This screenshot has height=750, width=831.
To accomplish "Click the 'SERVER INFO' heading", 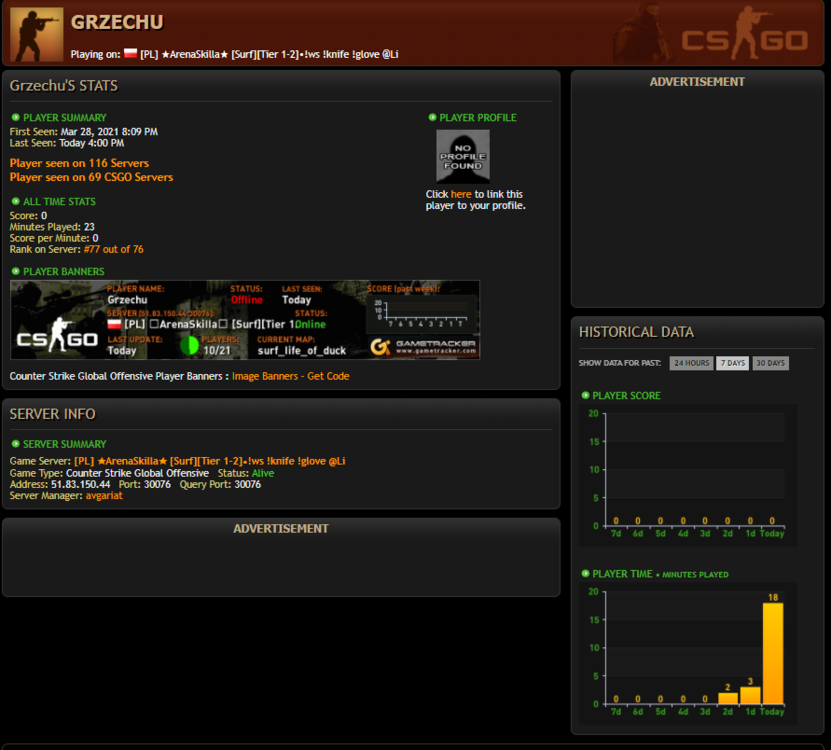I will (x=52, y=414).
